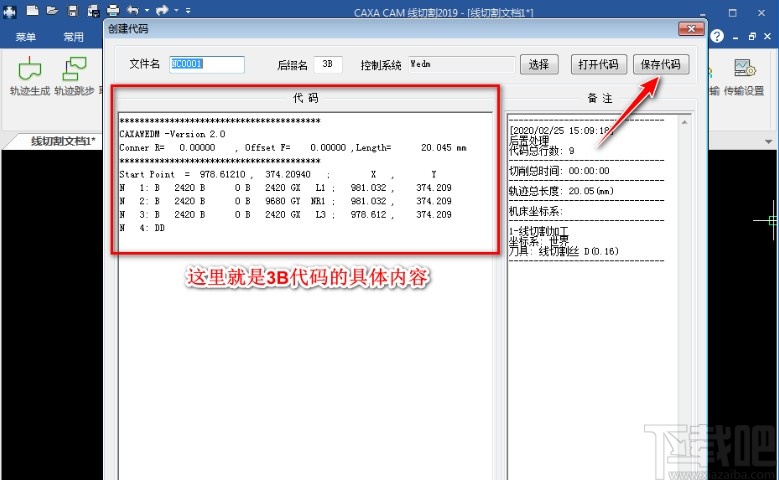Select the 线切割文档1 document tab
Image resolution: width=779 pixels, height=480 pixels.
[63, 141]
